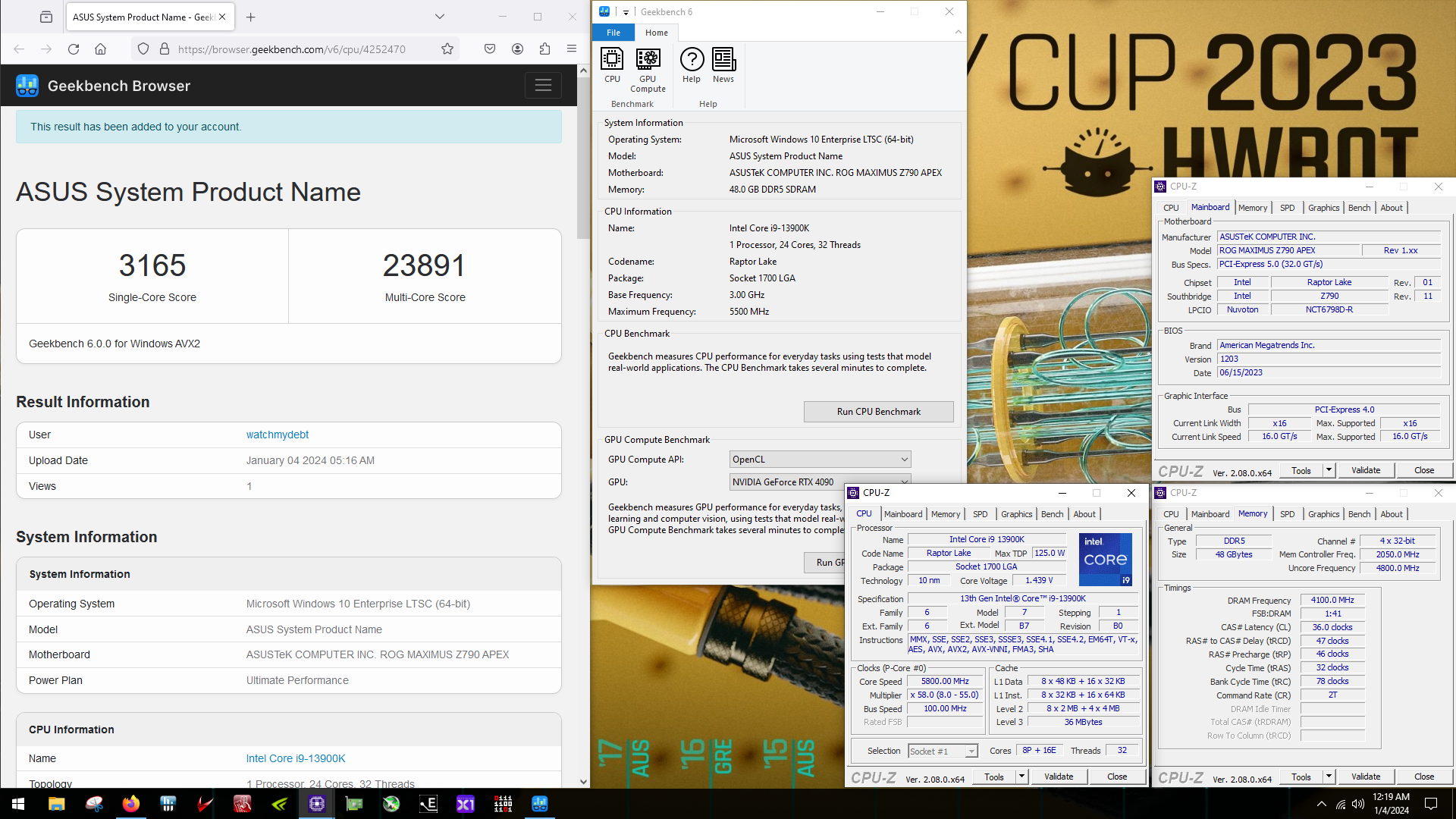Viewport: 1456px width, 819px height.
Task: Open Firefox application menu icon
Action: click(x=572, y=49)
